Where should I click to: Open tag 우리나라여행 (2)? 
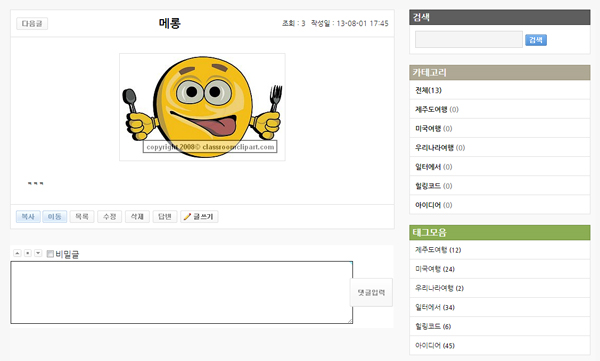pyautogui.click(x=439, y=288)
